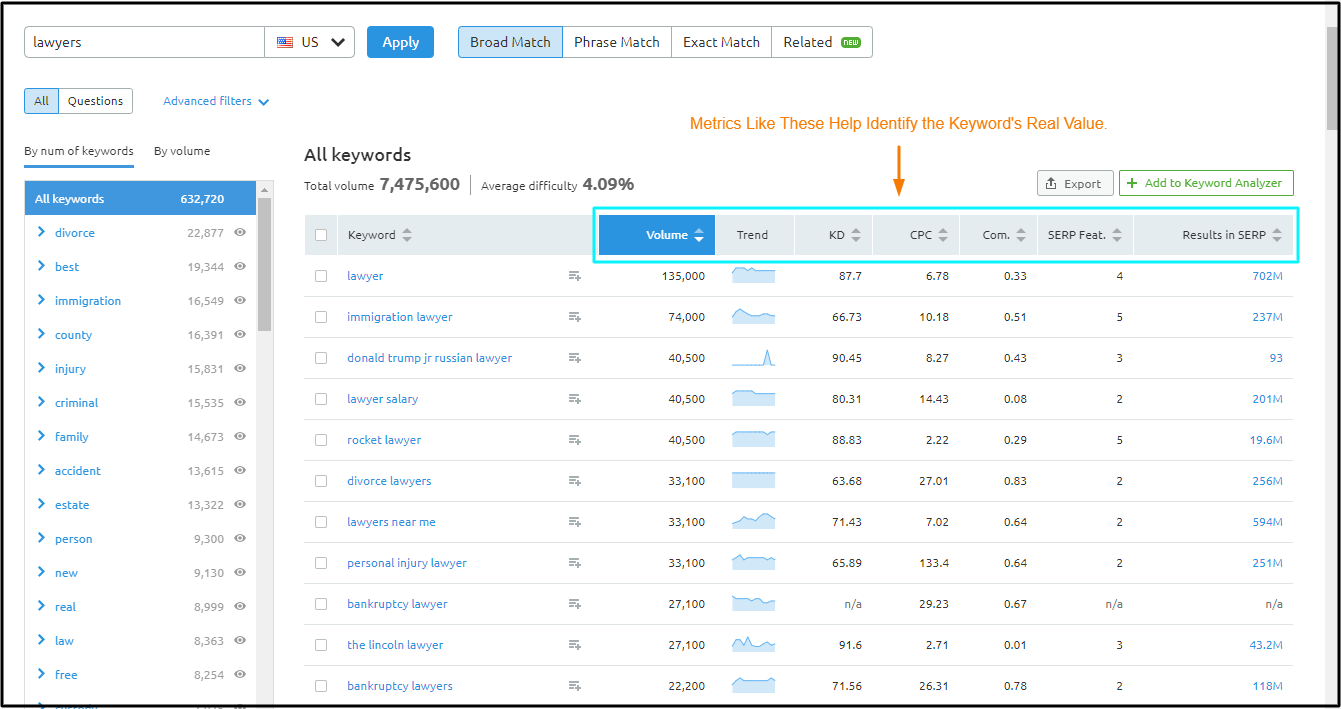The width and height of the screenshot is (1341, 709).
Task: Open trend chart for 'lawyers near me'
Action: point(753,521)
